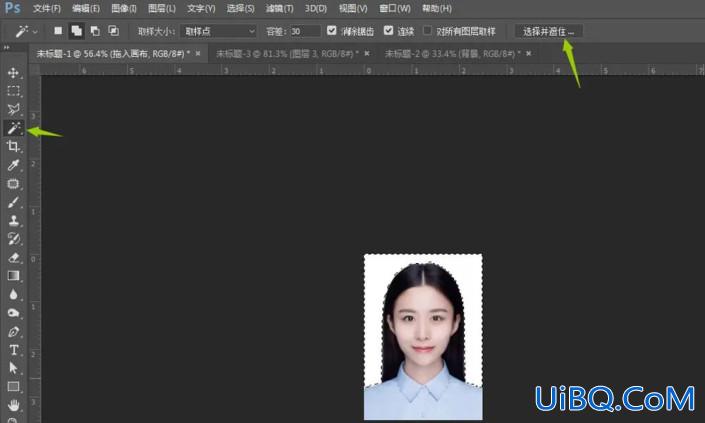The image size is (705, 423).
Task: Open the 窗口(W) menu
Action: [395, 8]
